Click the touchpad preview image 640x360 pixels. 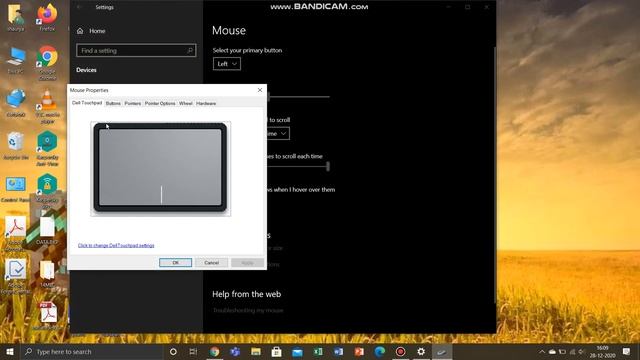160,168
